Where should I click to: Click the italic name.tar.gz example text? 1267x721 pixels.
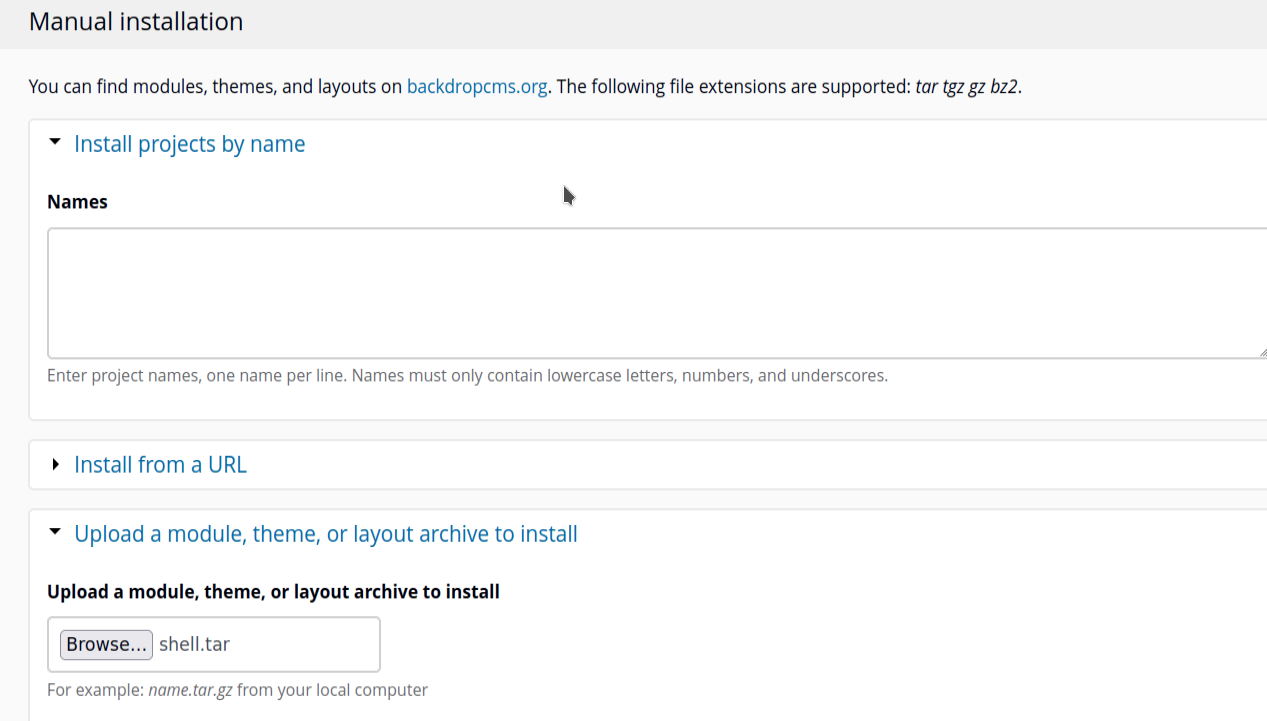(190, 690)
